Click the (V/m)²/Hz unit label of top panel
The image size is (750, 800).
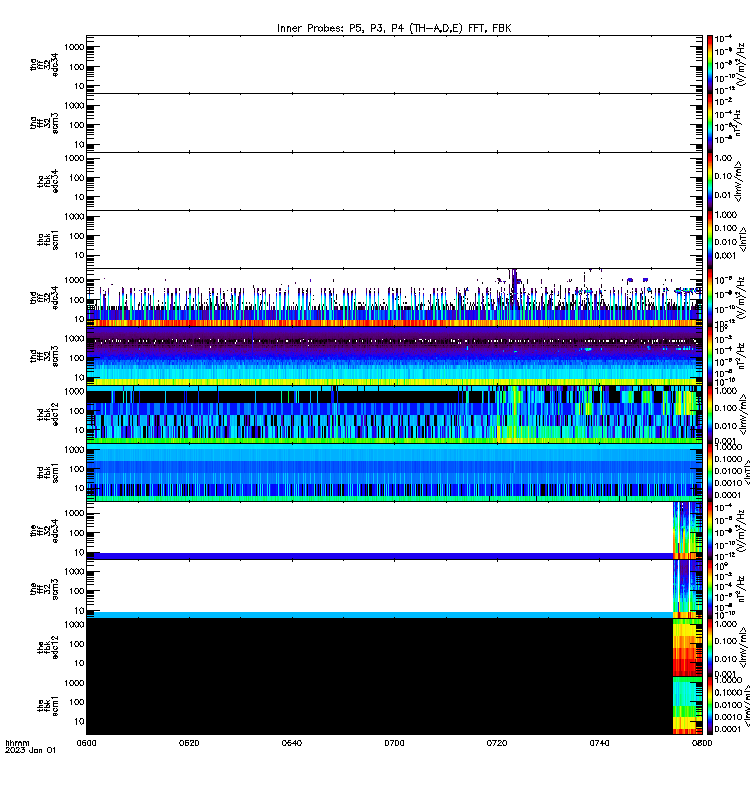[742, 64]
